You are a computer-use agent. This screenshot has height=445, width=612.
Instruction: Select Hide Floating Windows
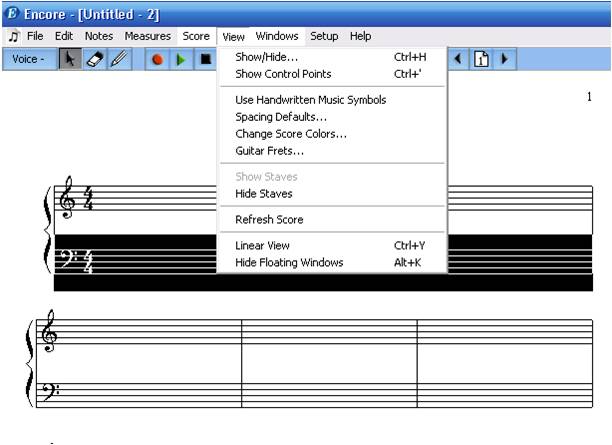click(289, 263)
